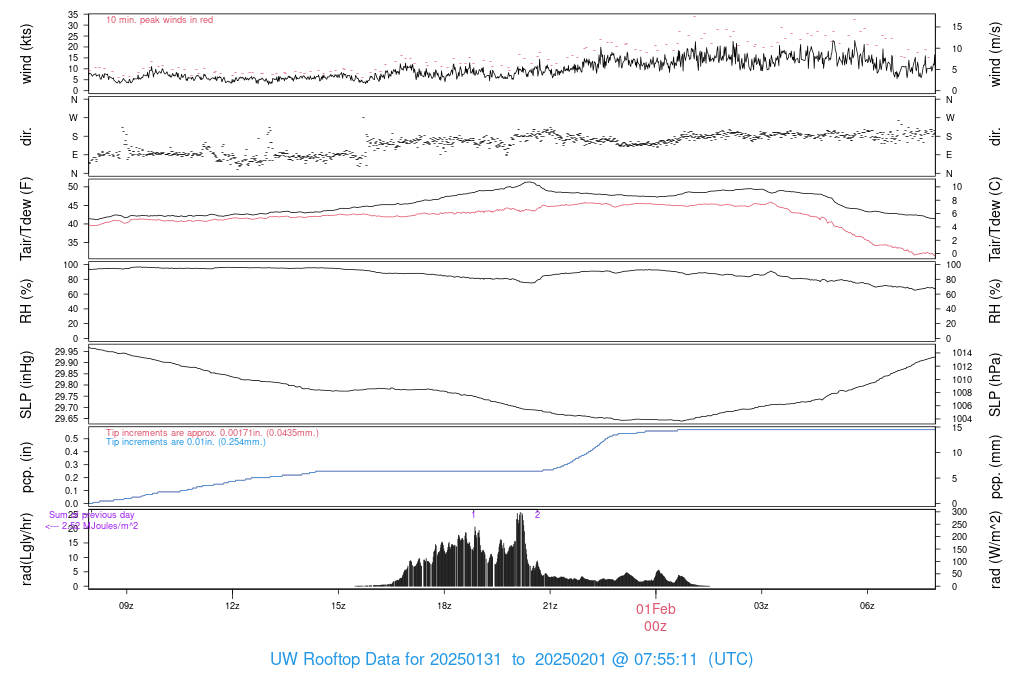Click the 'rad(Lgly/hr)' axis label
The height and width of the screenshot is (700, 1024).
[x=26, y=549]
